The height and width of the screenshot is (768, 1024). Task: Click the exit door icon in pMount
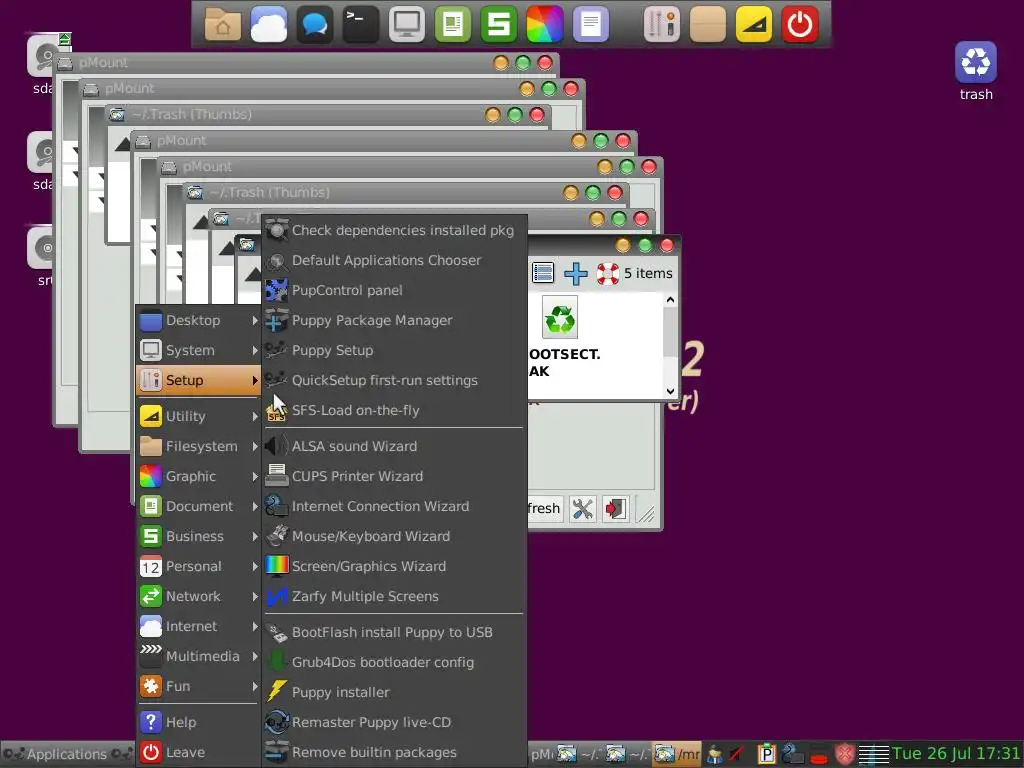point(615,509)
